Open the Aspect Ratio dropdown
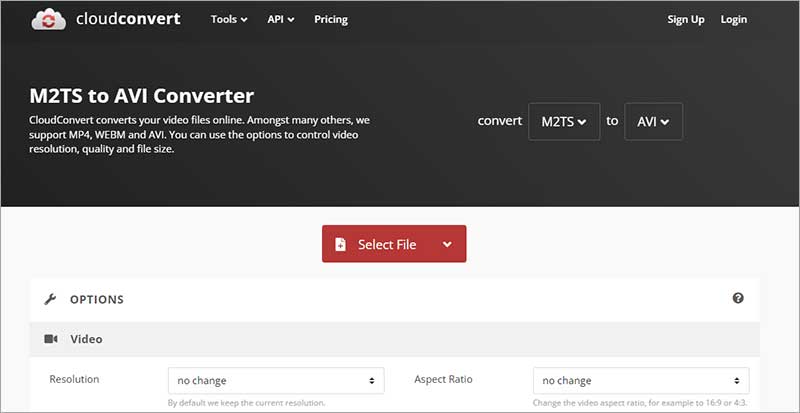The height and width of the screenshot is (413, 800). pos(641,380)
